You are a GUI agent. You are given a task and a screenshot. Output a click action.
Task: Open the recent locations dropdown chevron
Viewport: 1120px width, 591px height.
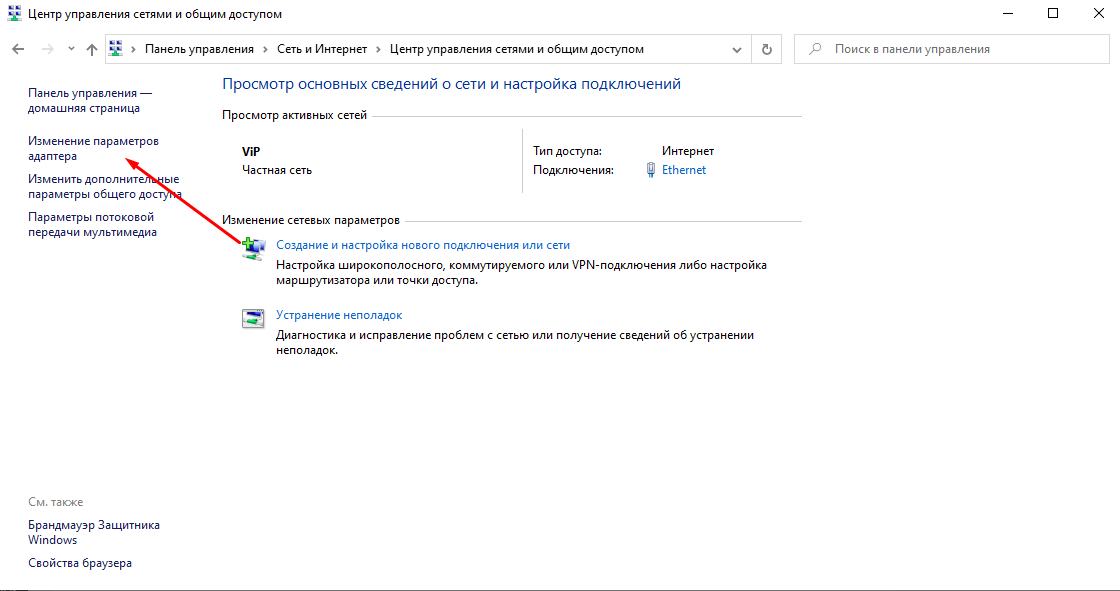click(x=71, y=49)
